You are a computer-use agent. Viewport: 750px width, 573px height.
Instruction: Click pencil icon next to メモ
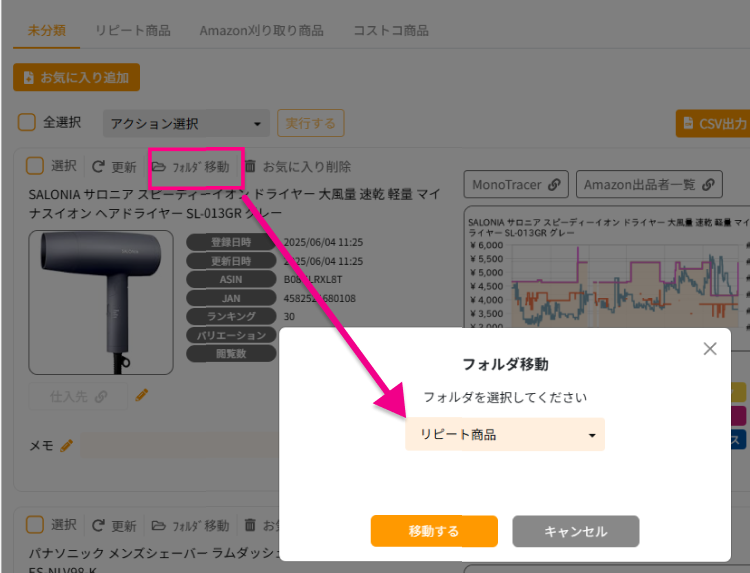pos(66,446)
